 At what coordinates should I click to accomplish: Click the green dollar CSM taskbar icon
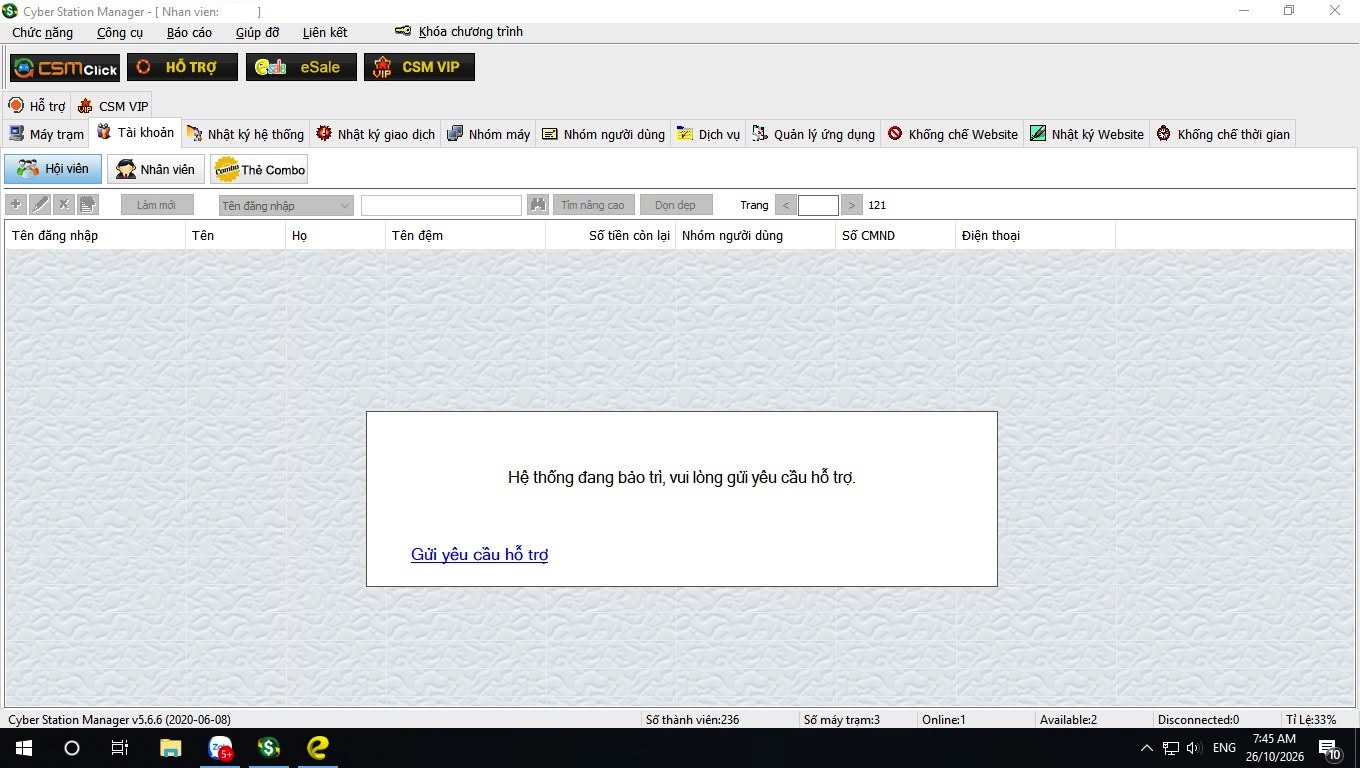[x=269, y=748]
